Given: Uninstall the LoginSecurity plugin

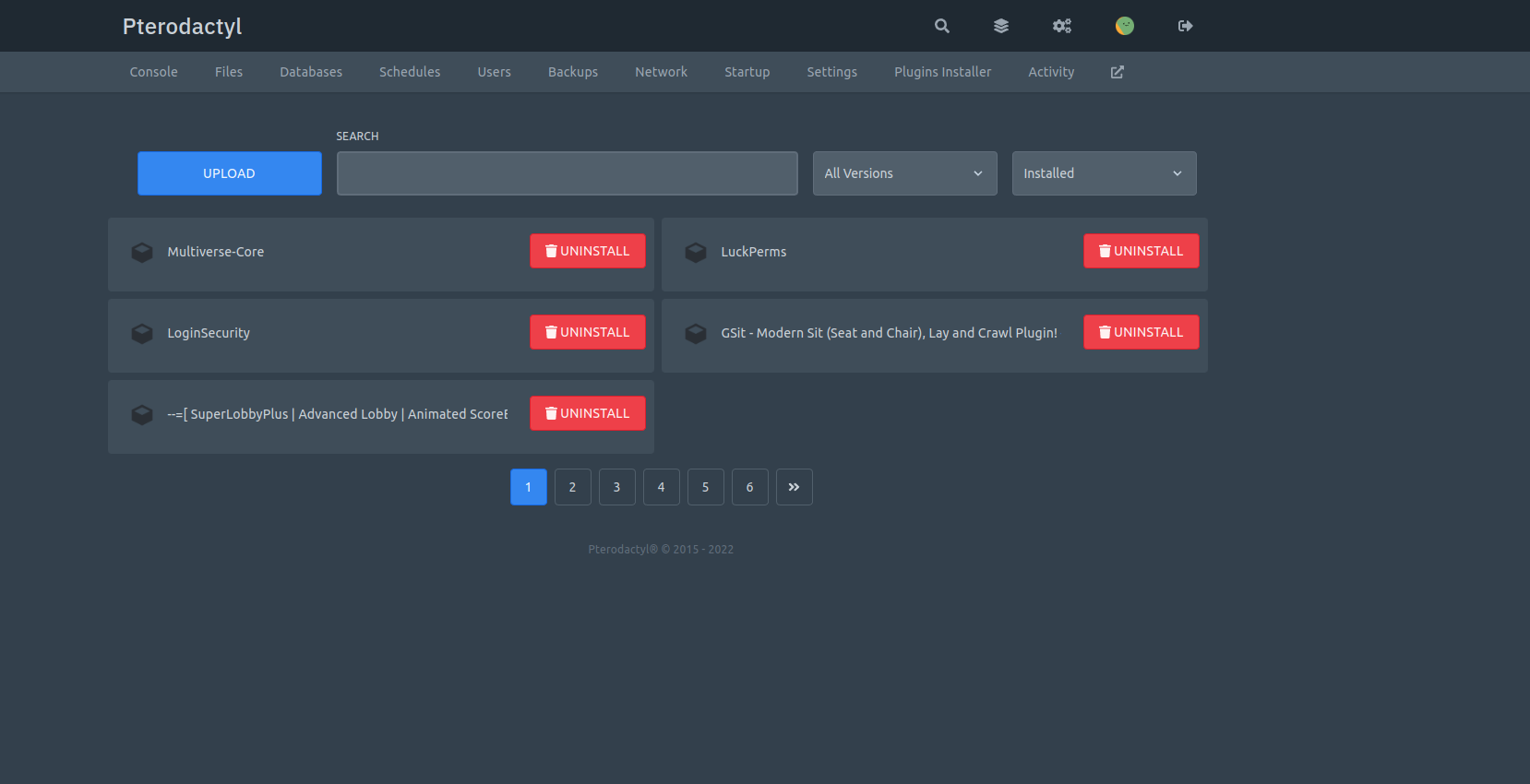Looking at the screenshot, I should (588, 332).
